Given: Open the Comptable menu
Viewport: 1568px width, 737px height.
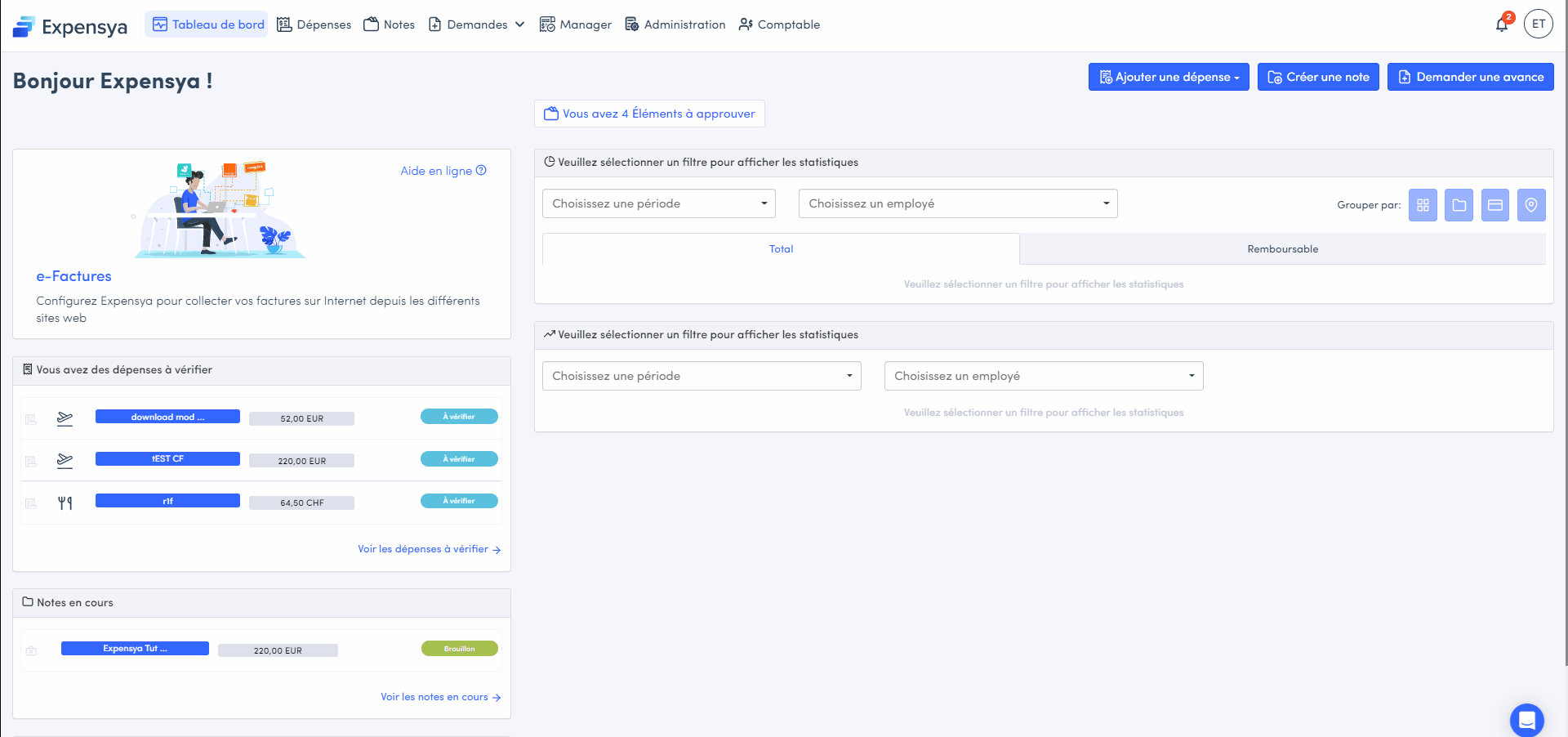Looking at the screenshot, I should coord(779,25).
